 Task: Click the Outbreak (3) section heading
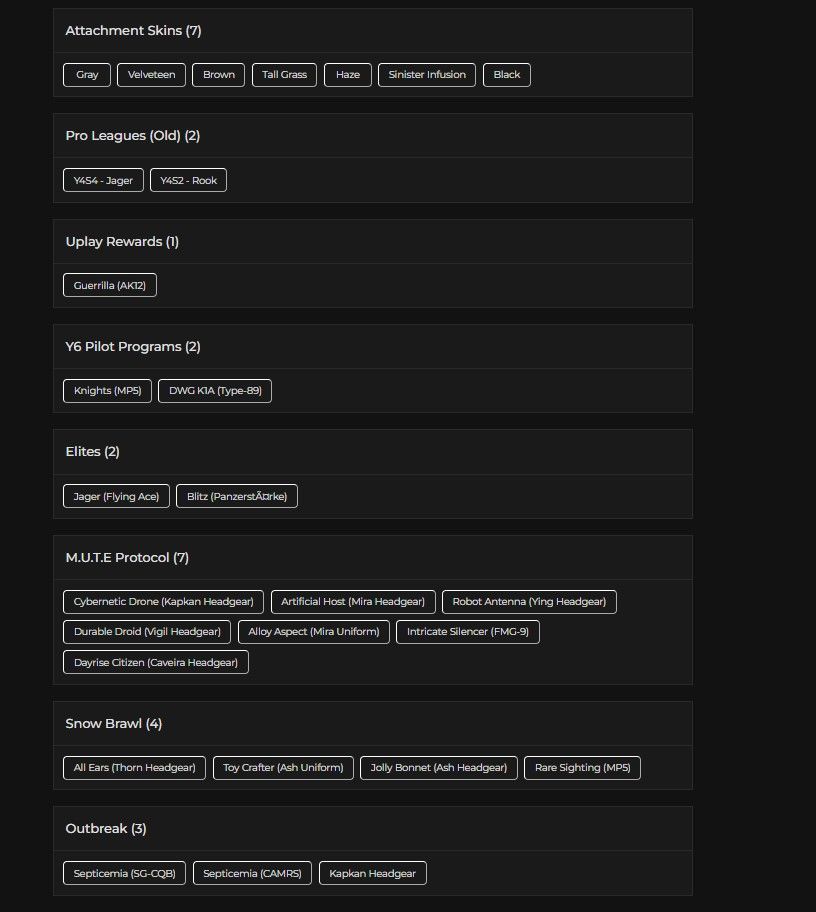tap(106, 829)
